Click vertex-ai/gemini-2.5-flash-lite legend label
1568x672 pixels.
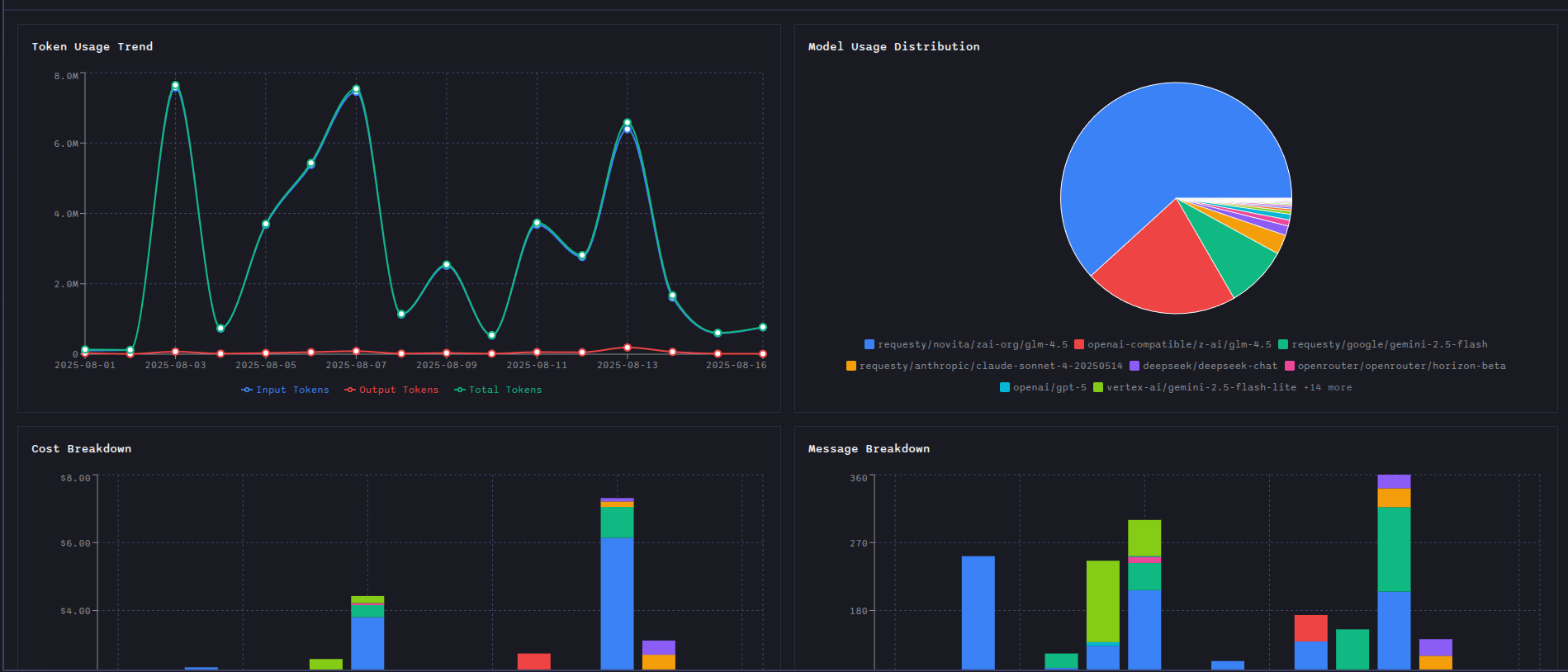(1201, 387)
